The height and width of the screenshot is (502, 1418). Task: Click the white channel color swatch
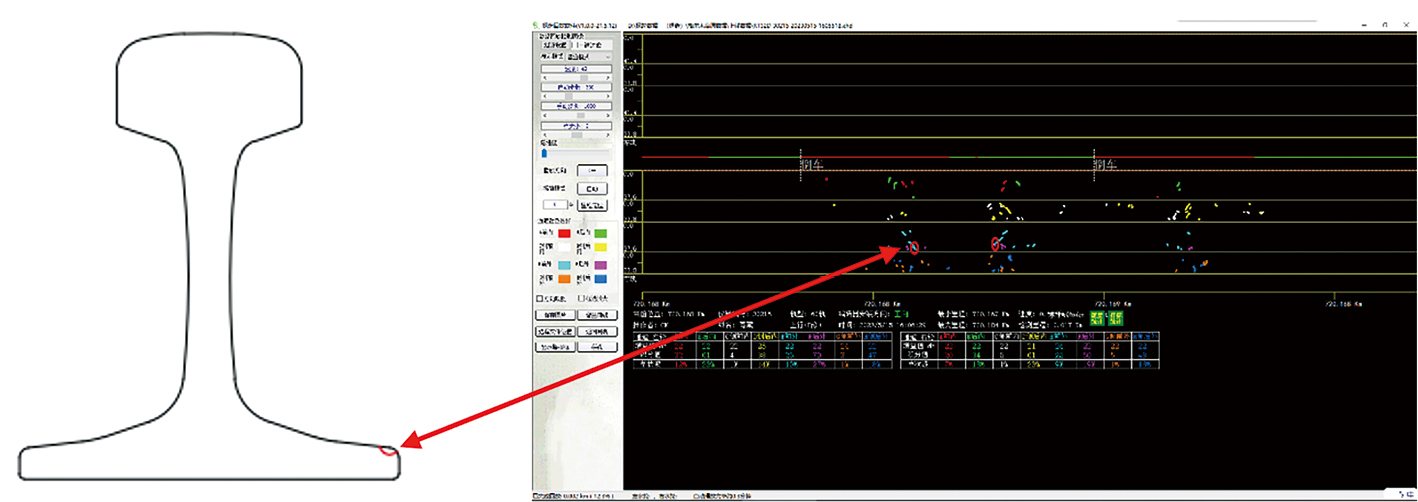564,248
